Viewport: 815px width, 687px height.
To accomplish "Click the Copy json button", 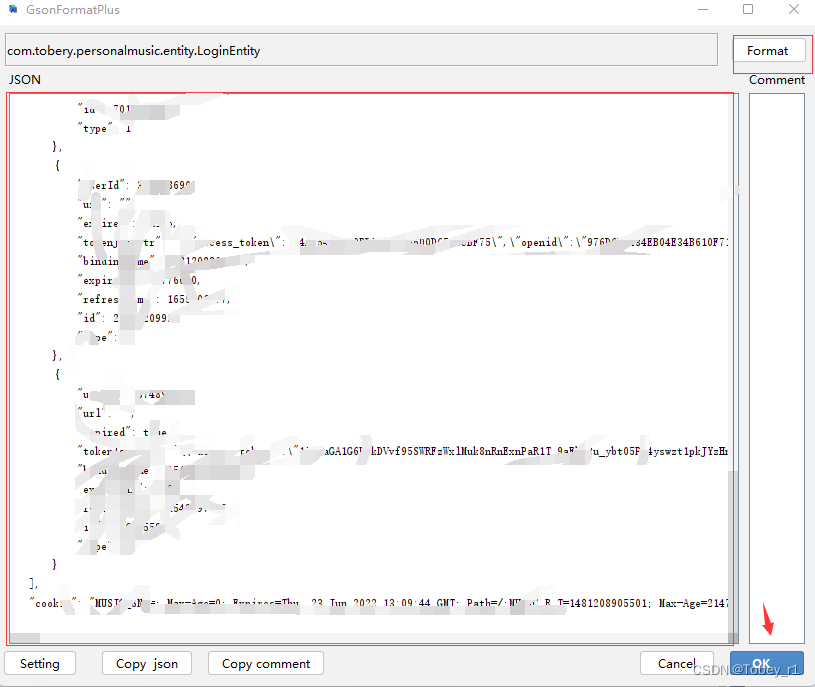I will tap(147, 664).
